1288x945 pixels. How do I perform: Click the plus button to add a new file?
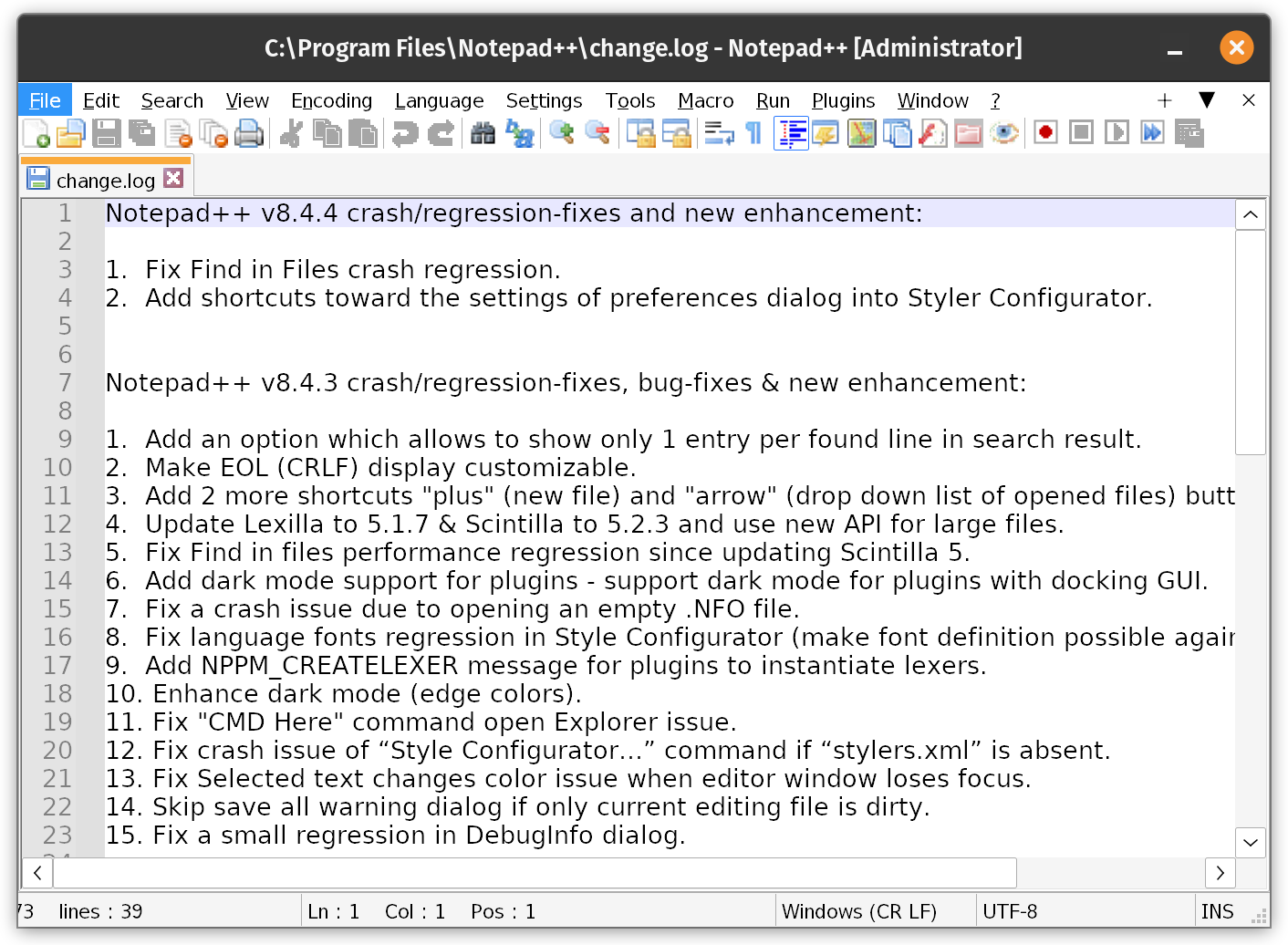1164,100
